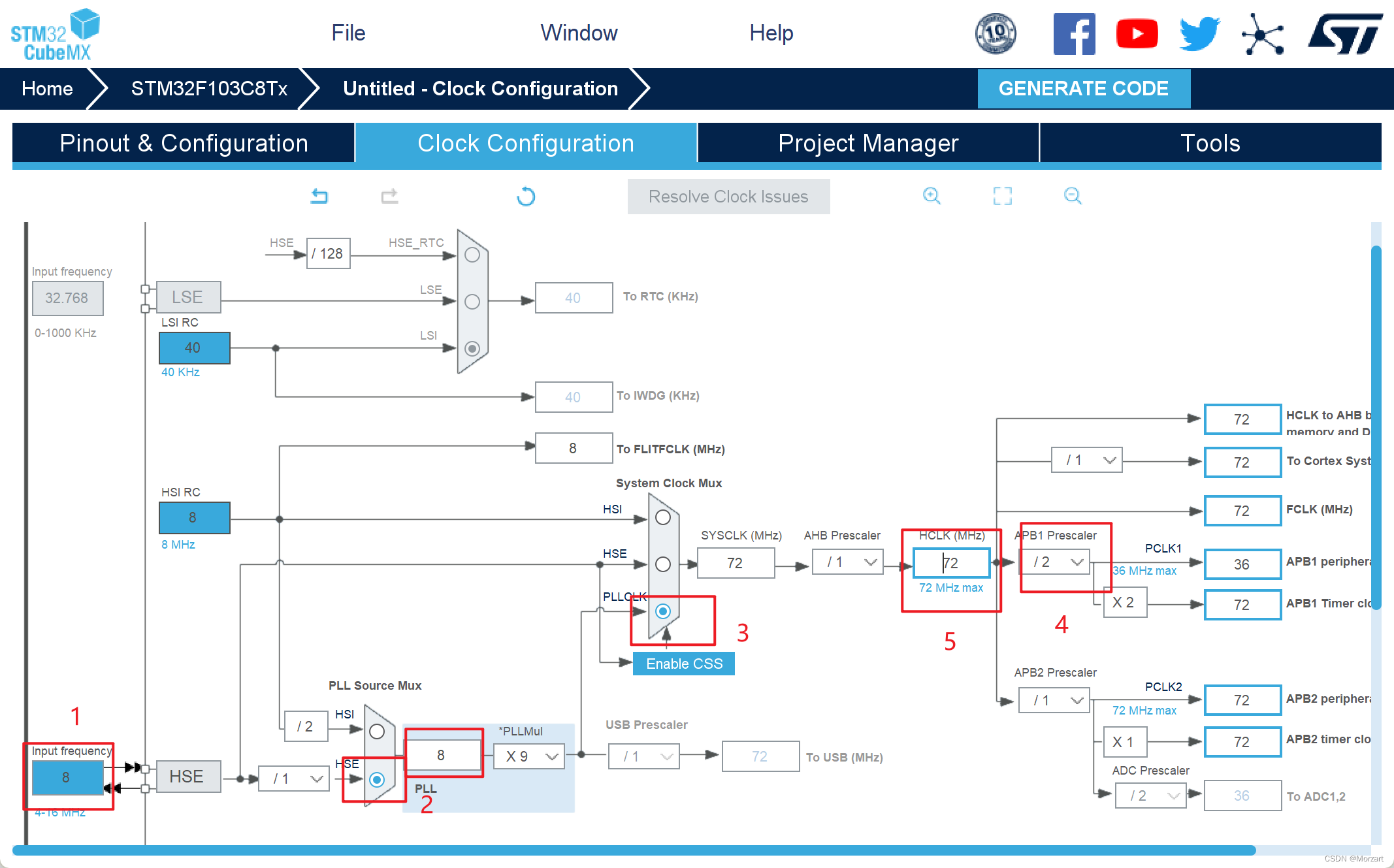Open the APB2 Prescaler dropdown

tap(1055, 701)
